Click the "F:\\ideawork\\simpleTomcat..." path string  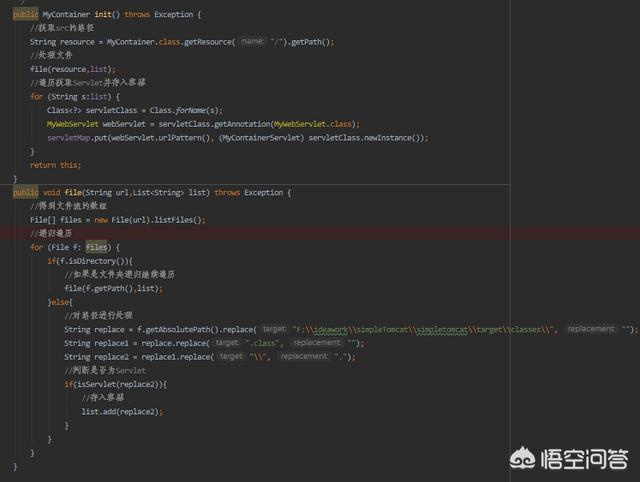click(424, 330)
